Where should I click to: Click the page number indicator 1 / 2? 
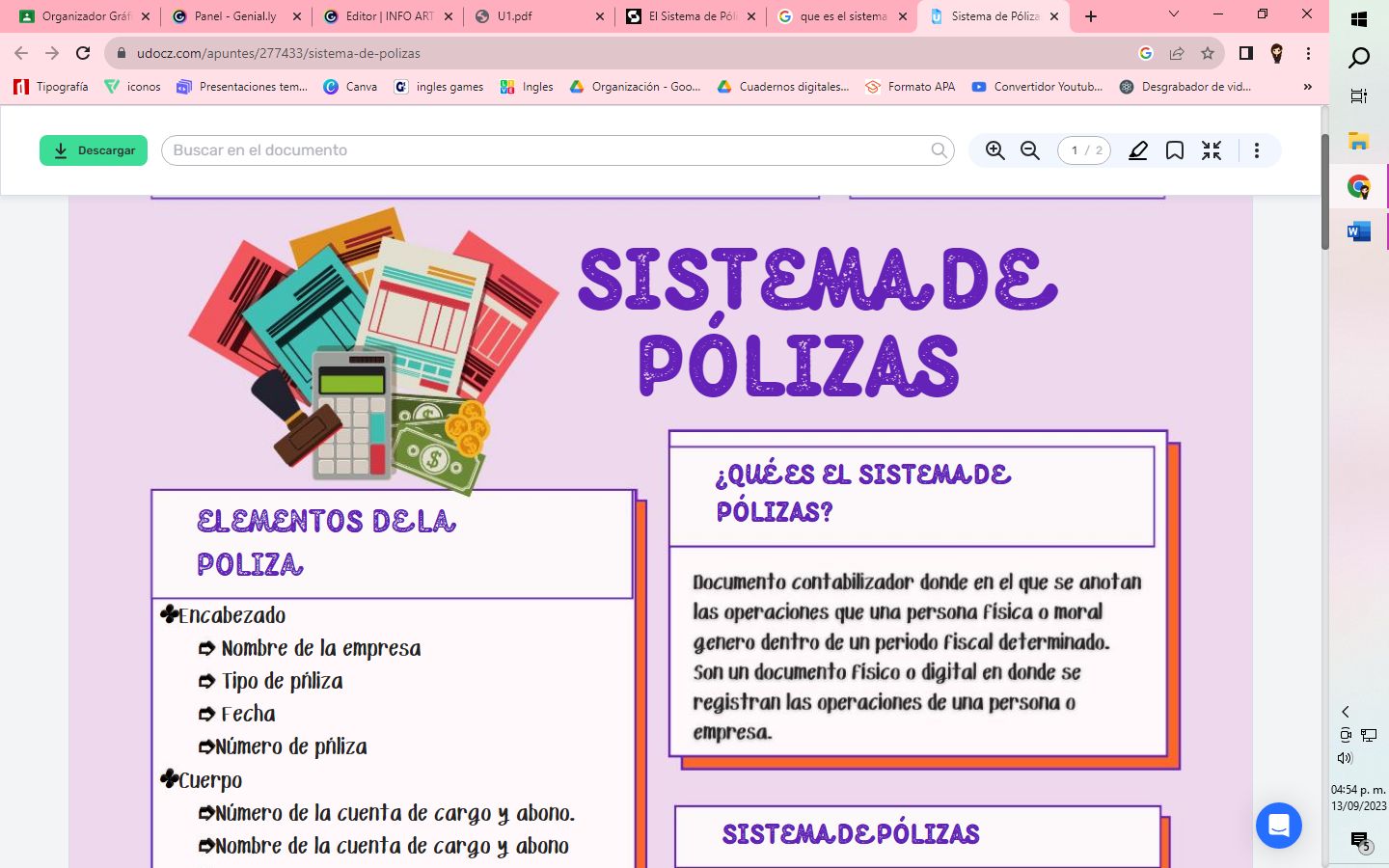click(x=1085, y=150)
